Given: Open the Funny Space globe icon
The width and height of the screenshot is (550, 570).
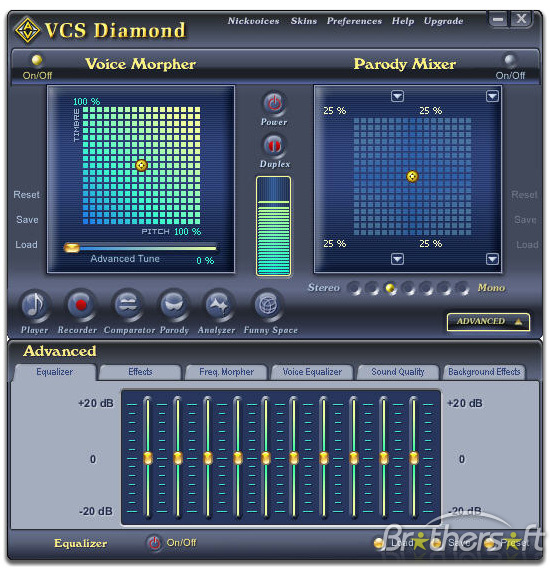Looking at the screenshot, I should (x=267, y=305).
